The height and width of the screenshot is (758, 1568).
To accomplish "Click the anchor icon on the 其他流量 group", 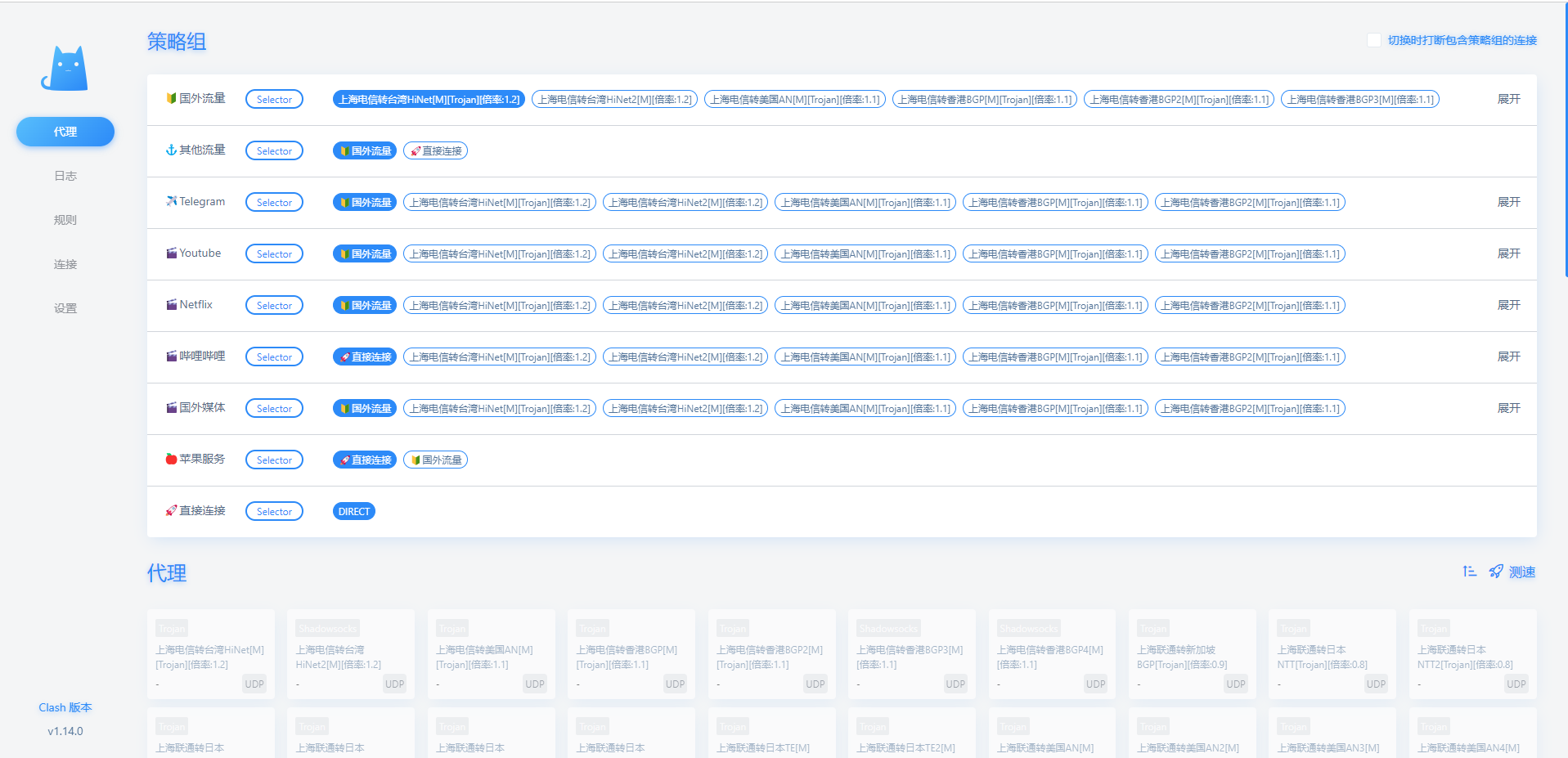I will coord(171,150).
